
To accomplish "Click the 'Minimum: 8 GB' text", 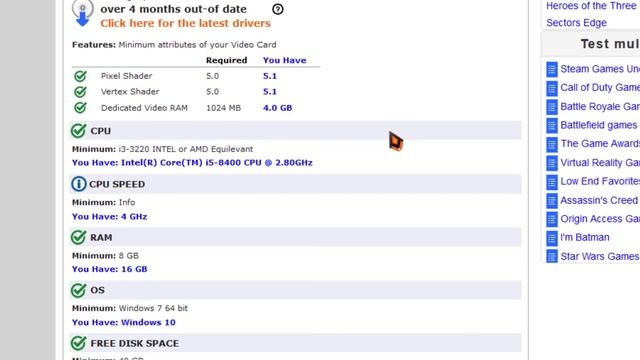I will coord(105,256).
